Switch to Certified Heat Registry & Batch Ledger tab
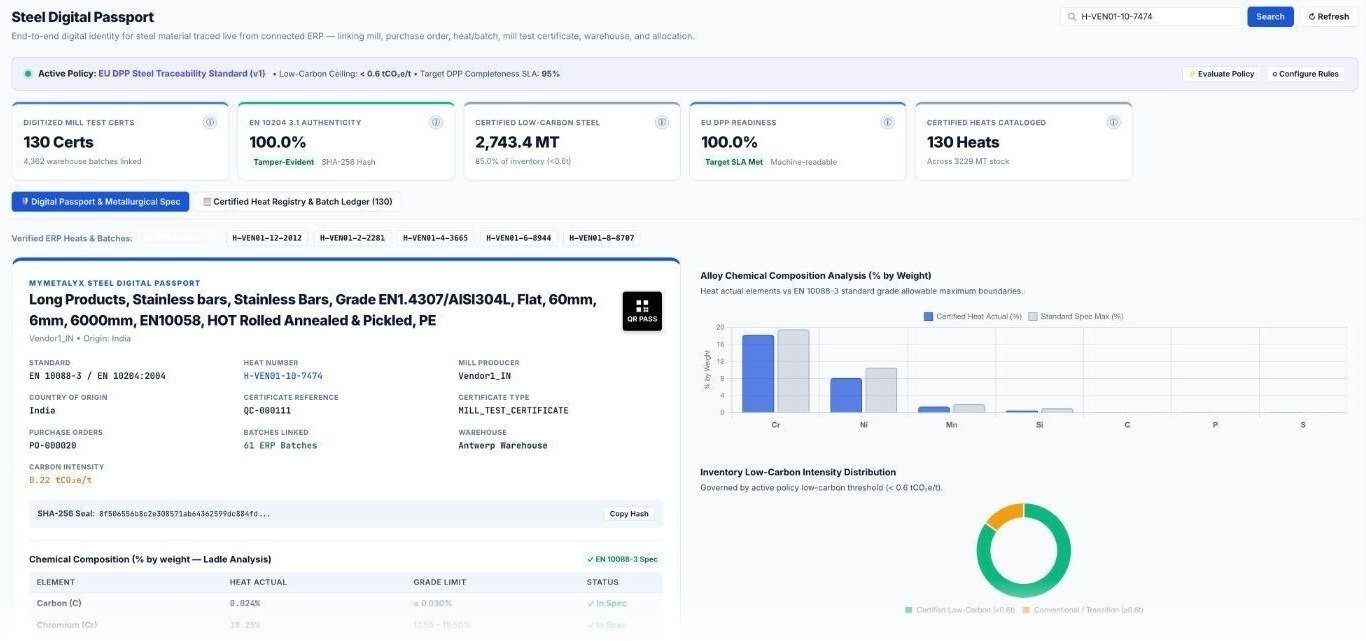 (x=297, y=201)
